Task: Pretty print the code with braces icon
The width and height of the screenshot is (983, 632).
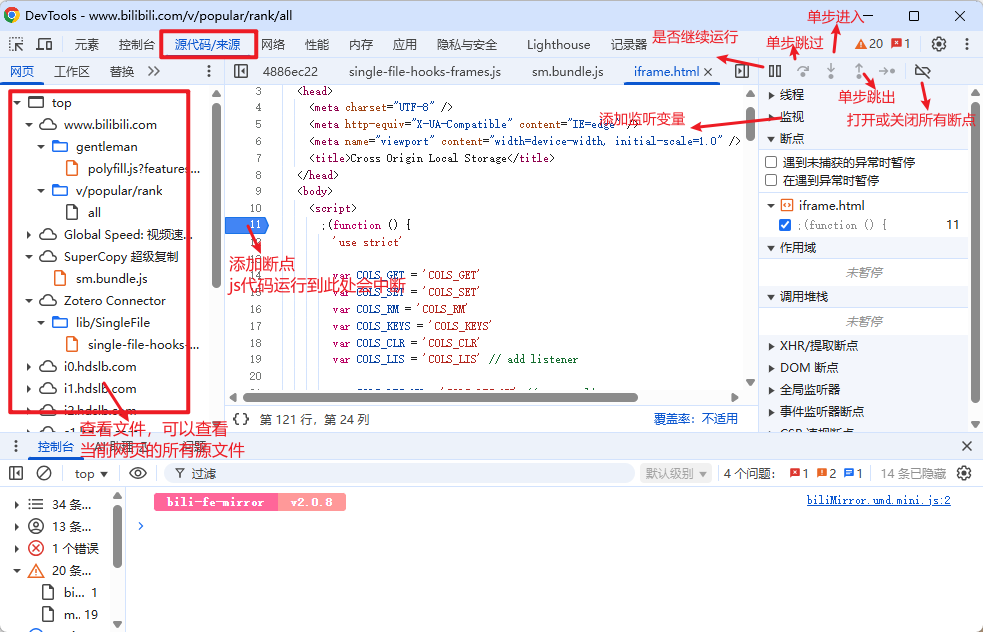Action: click(x=241, y=419)
